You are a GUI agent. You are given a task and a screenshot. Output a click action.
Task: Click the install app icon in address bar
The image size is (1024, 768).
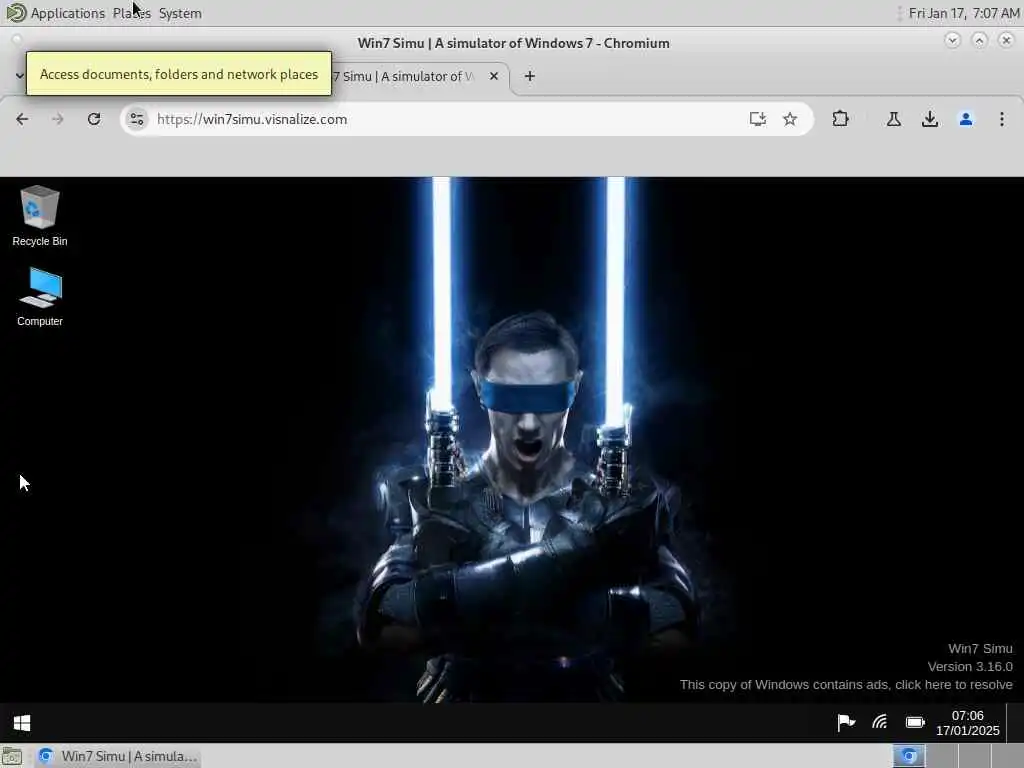[758, 119]
